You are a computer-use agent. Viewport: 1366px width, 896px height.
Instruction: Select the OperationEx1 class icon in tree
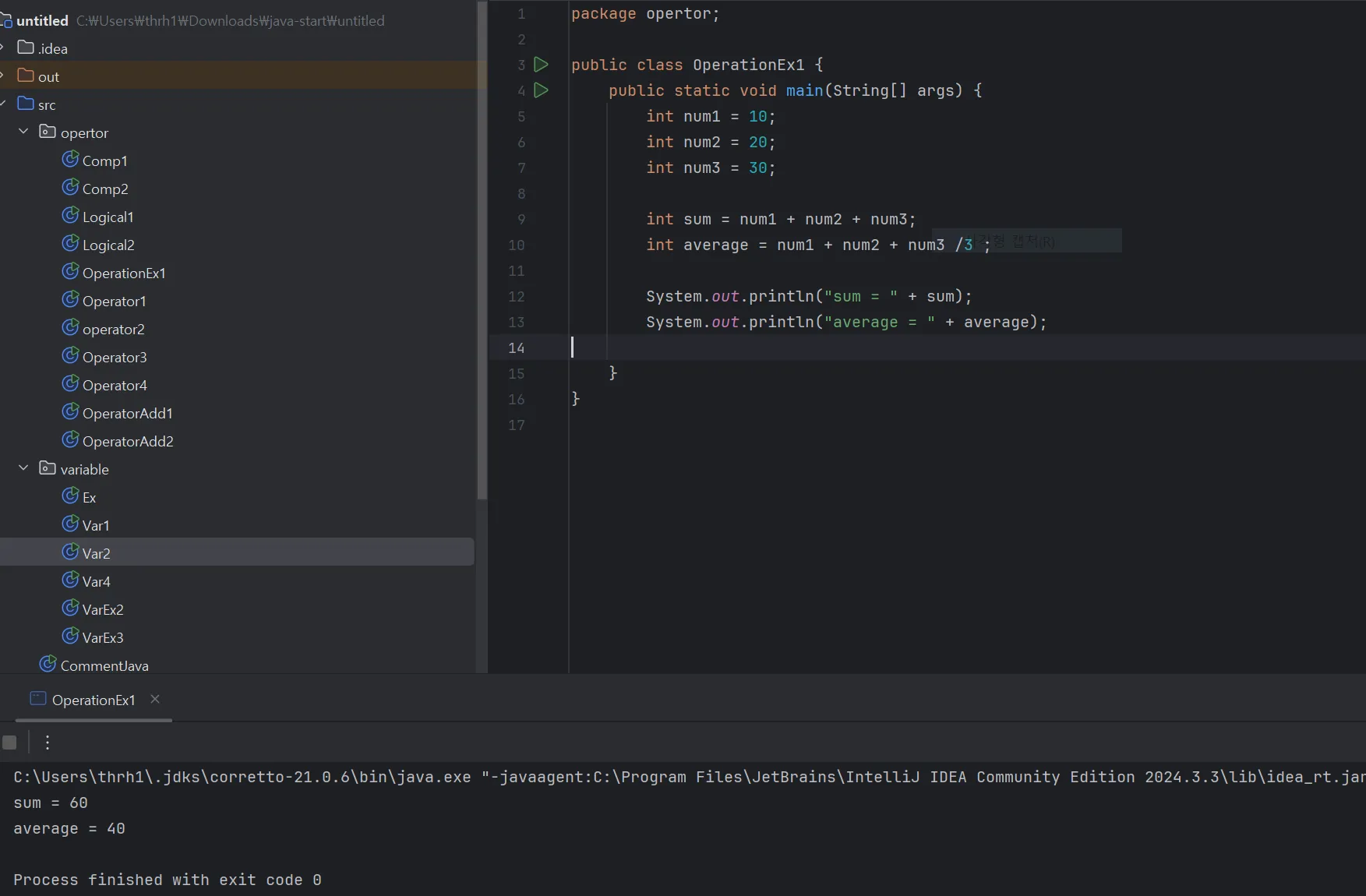click(70, 272)
